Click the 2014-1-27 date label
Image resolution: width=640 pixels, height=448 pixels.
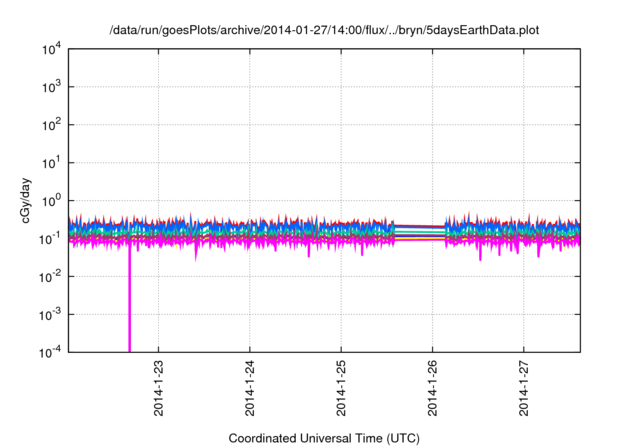[x=524, y=388]
